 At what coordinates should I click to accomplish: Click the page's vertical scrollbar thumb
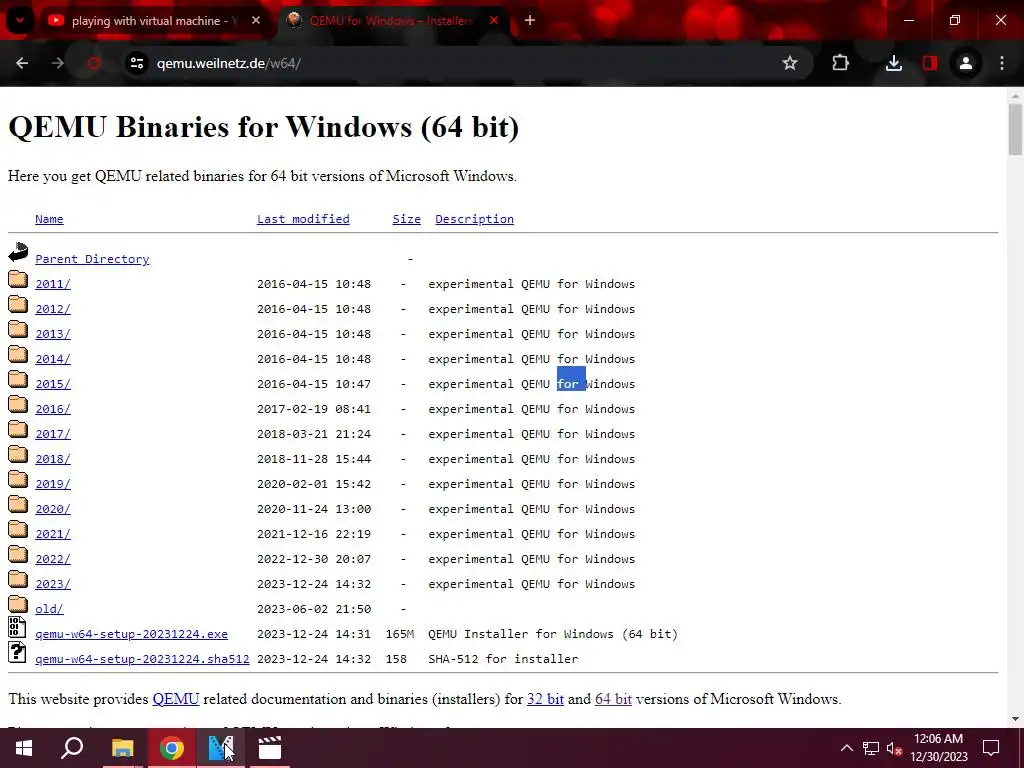(x=1015, y=129)
